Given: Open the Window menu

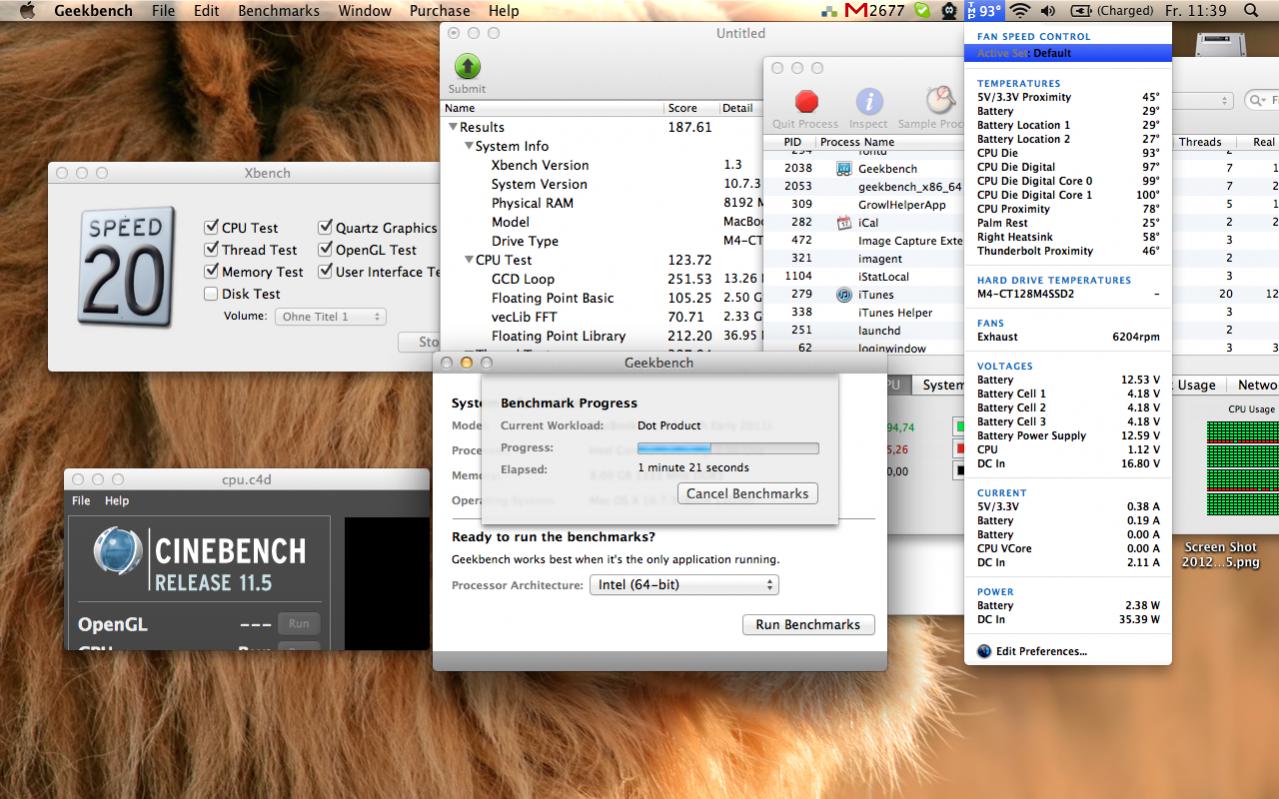Looking at the screenshot, I should 365,11.
